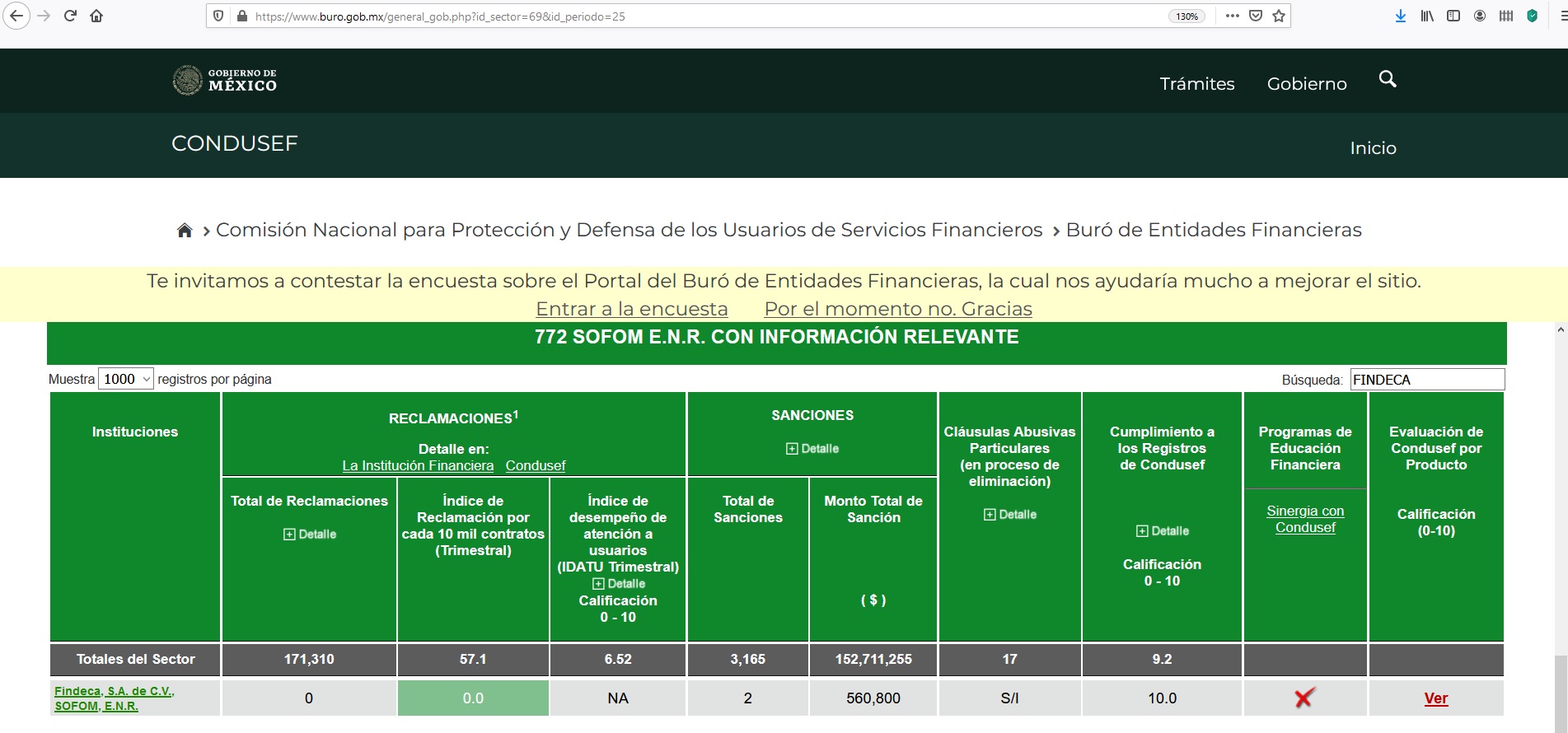This screenshot has height=733, width=1568.
Task: Click the page vertical scrollbar thumb
Action: (1561, 693)
